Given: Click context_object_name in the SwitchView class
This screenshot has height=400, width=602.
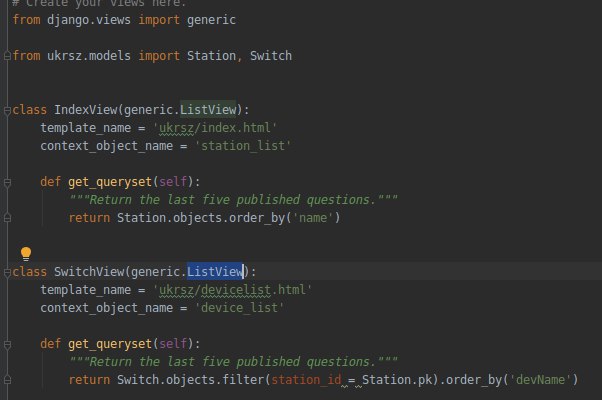Looking at the screenshot, I should pyautogui.click(x=106, y=308).
